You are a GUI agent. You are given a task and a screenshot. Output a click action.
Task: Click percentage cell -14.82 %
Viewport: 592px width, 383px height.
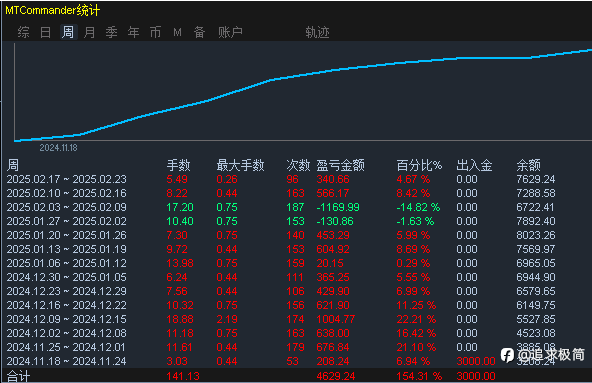tap(418, 207)
